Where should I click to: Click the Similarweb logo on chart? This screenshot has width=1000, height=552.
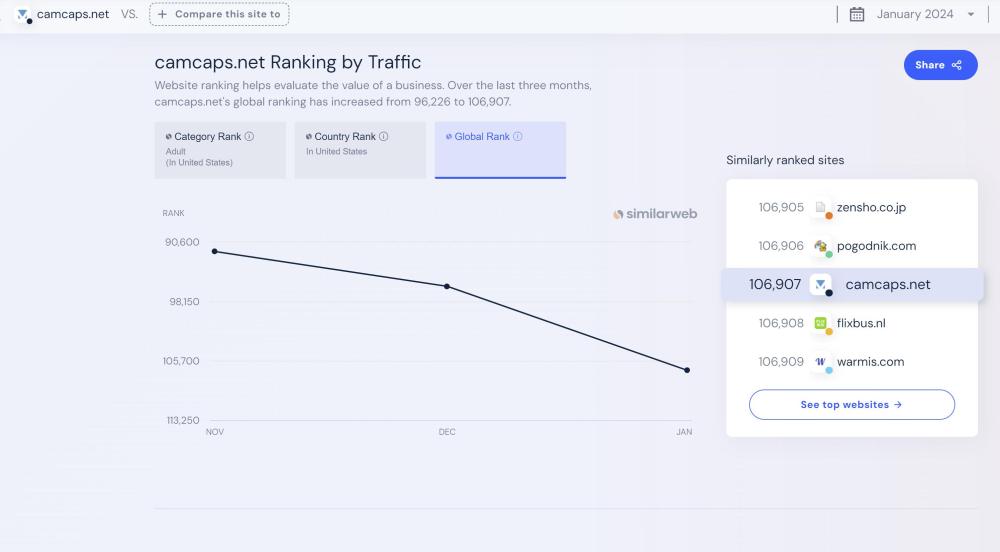point(655,214)
